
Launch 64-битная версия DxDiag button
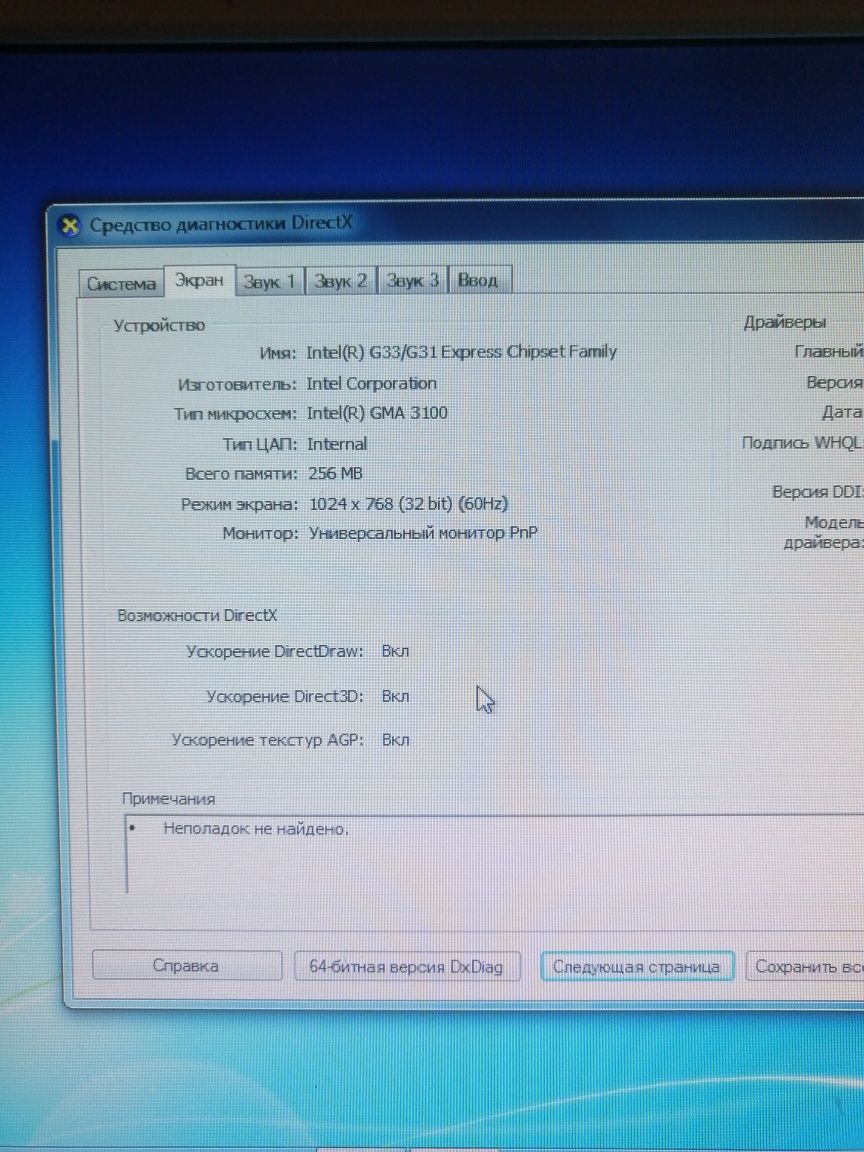tap(407, 966)
